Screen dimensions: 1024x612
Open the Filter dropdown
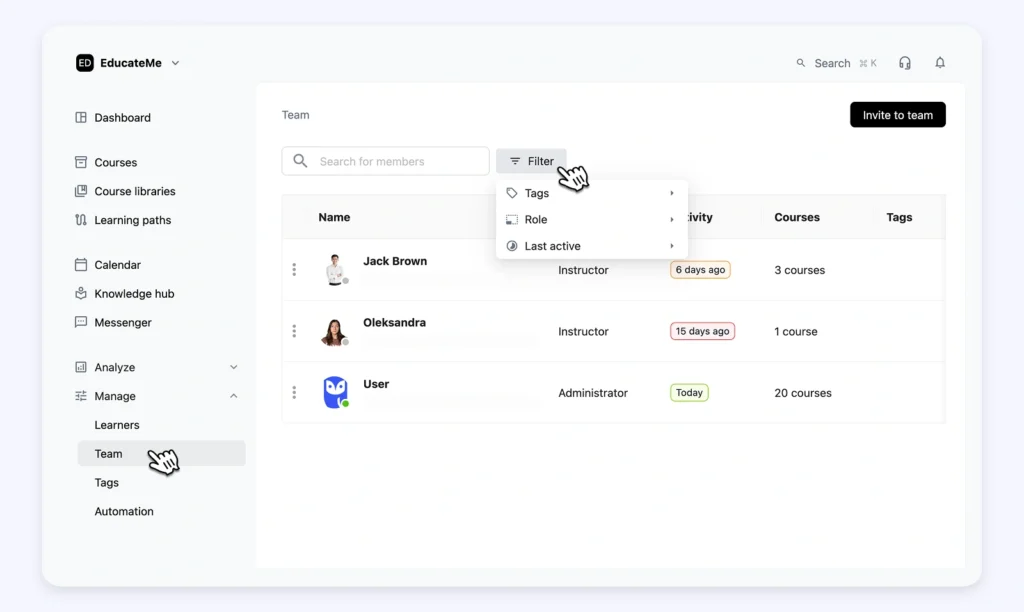[x=531, y=161]
